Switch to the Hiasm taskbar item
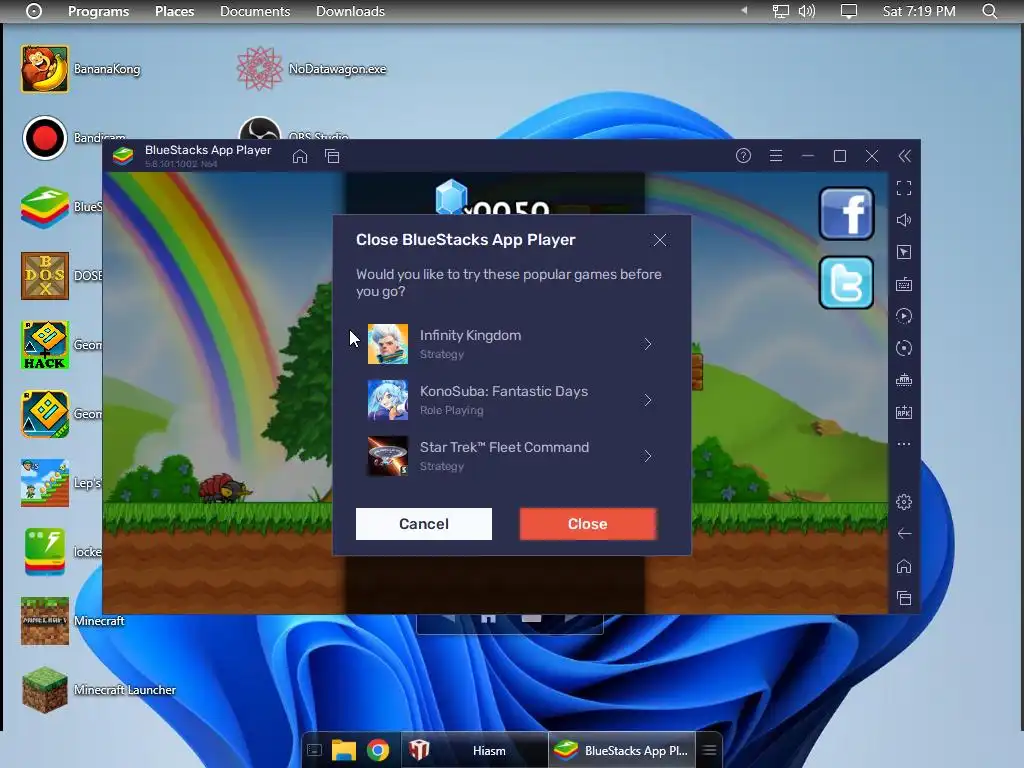Image resolution: width=1024 pixels, height=768 pixels. (x=473, y=750)
